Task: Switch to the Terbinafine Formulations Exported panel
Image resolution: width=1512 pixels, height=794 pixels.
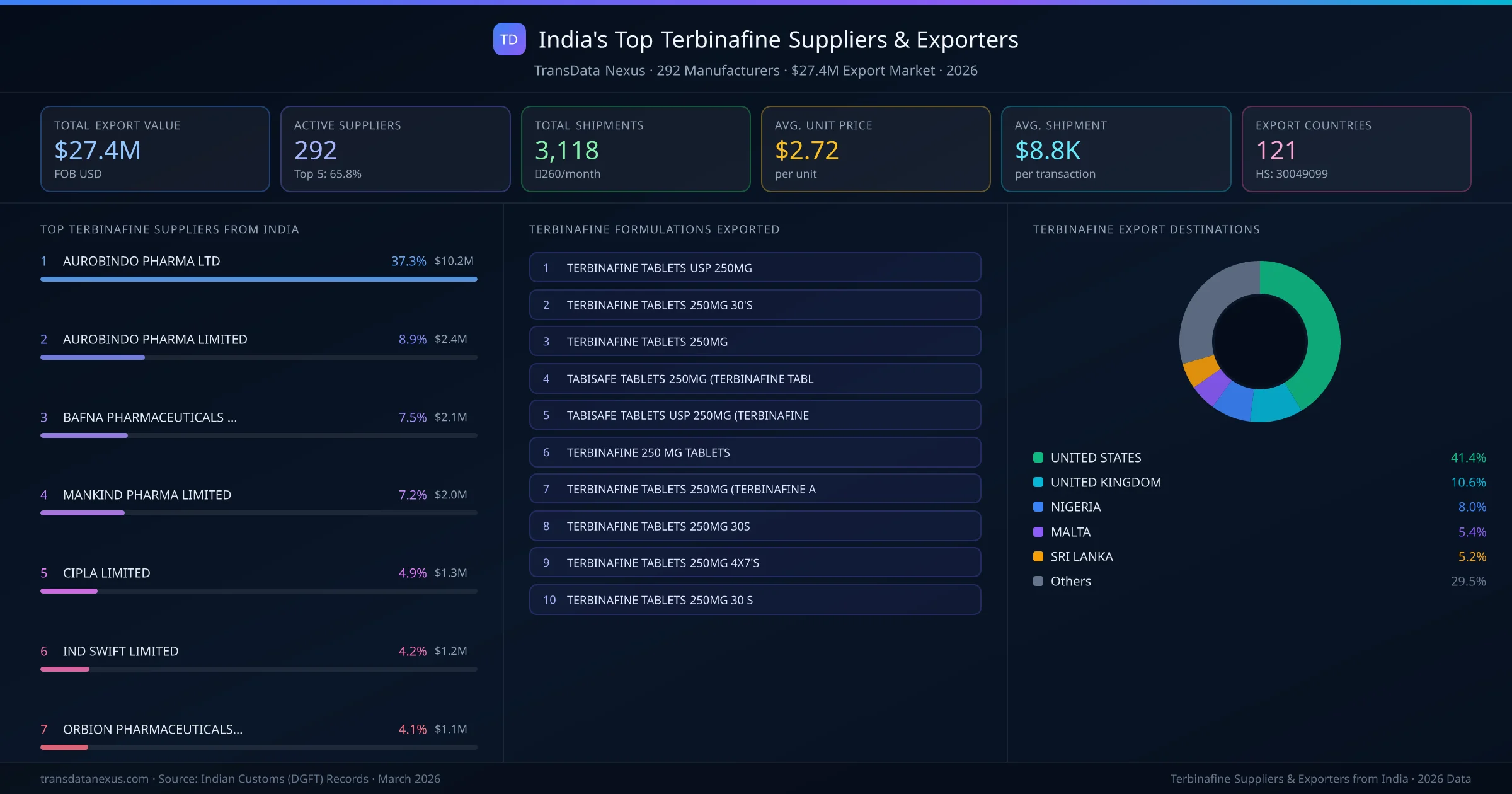Action: [x=655, y=229]
